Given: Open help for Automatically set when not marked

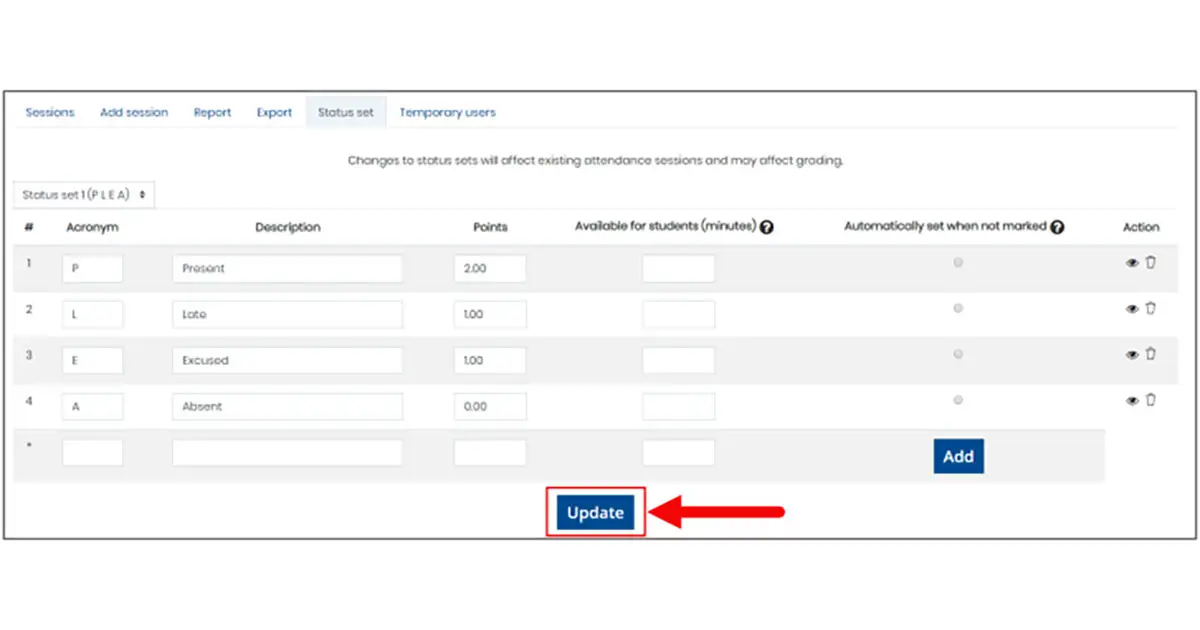Looking at the screenshot, I should click(1058, 225).
